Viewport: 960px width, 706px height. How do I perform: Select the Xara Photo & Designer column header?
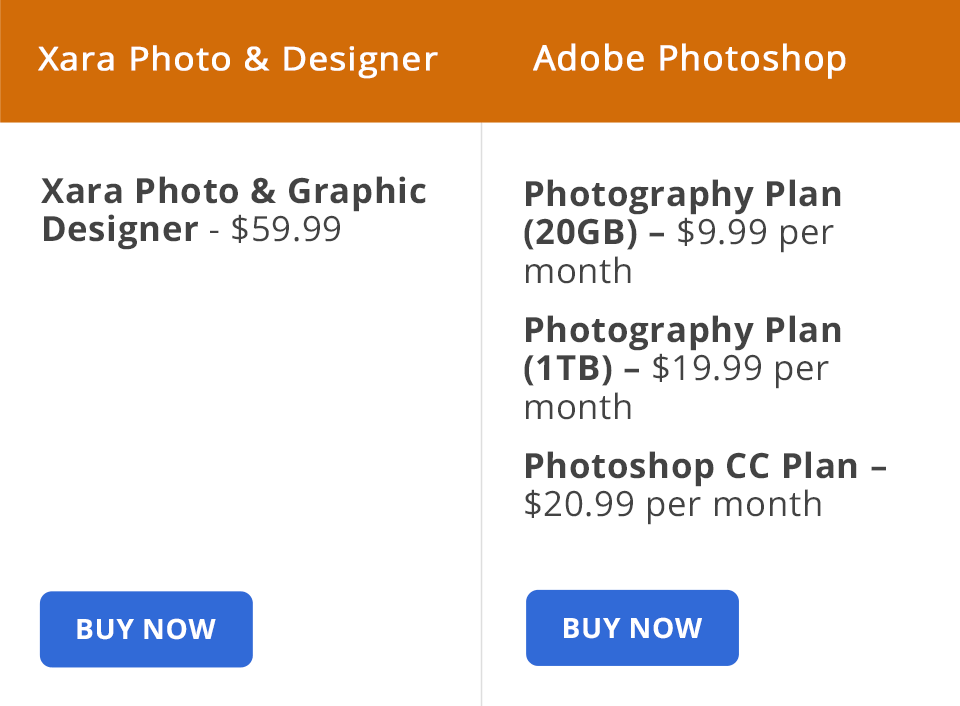(x=236, y=59)
